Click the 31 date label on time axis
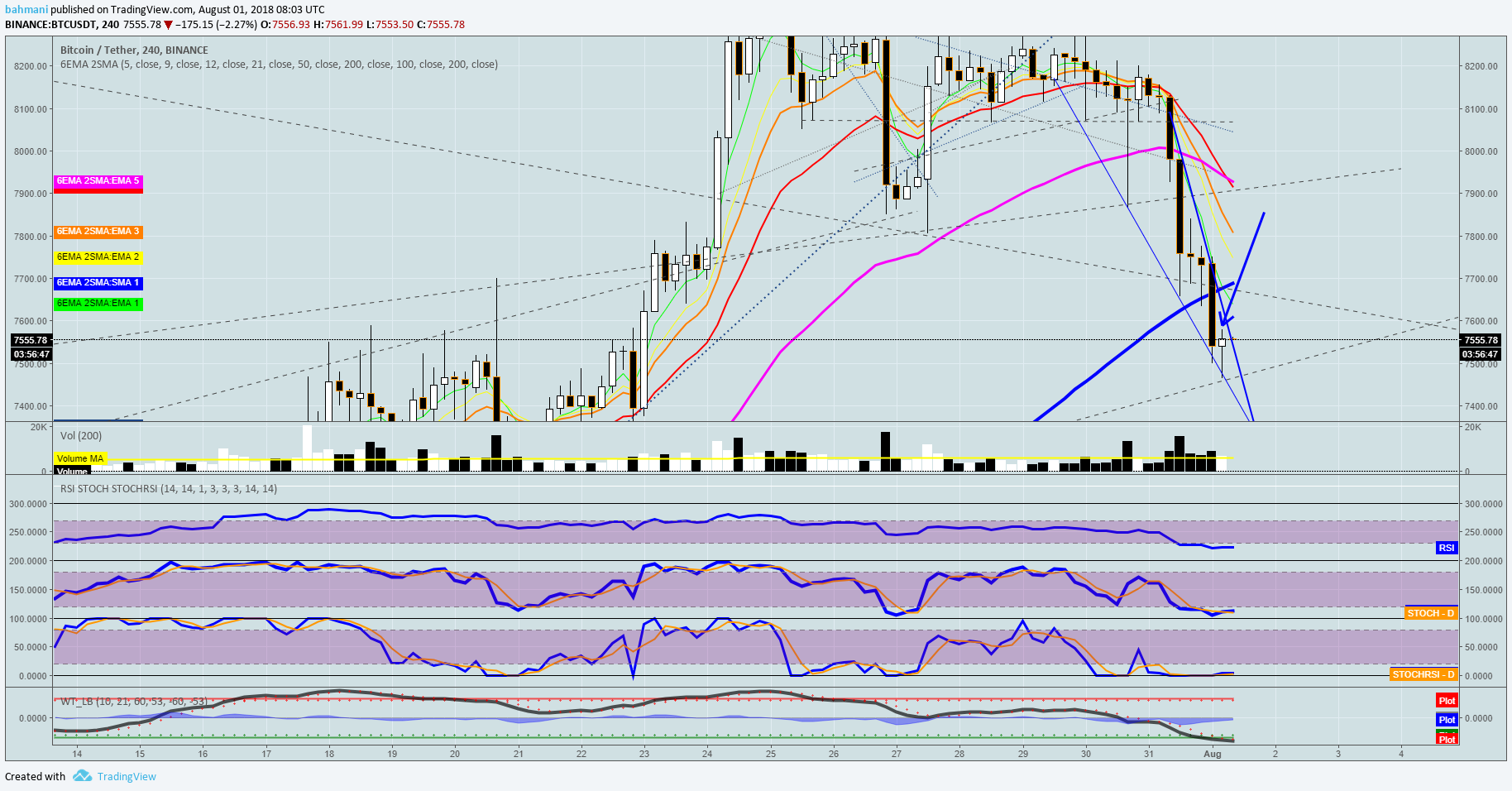 (1149, 754)
